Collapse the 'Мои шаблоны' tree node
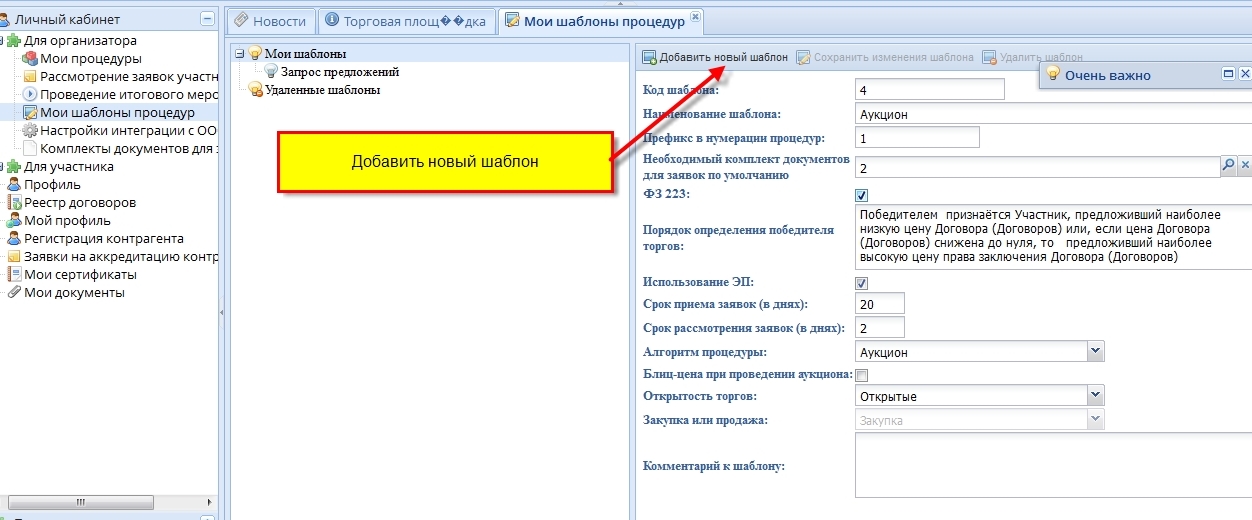This screenshot has height=520, width=1252. click(240, 54)
